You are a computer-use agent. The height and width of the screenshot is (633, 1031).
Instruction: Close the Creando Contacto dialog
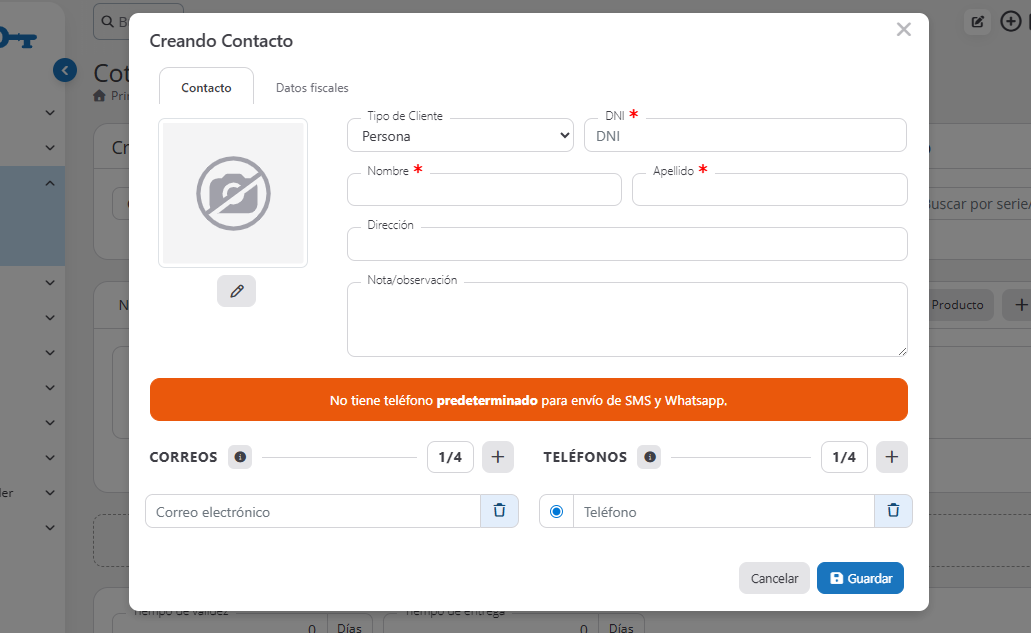(x=903, y=30)
